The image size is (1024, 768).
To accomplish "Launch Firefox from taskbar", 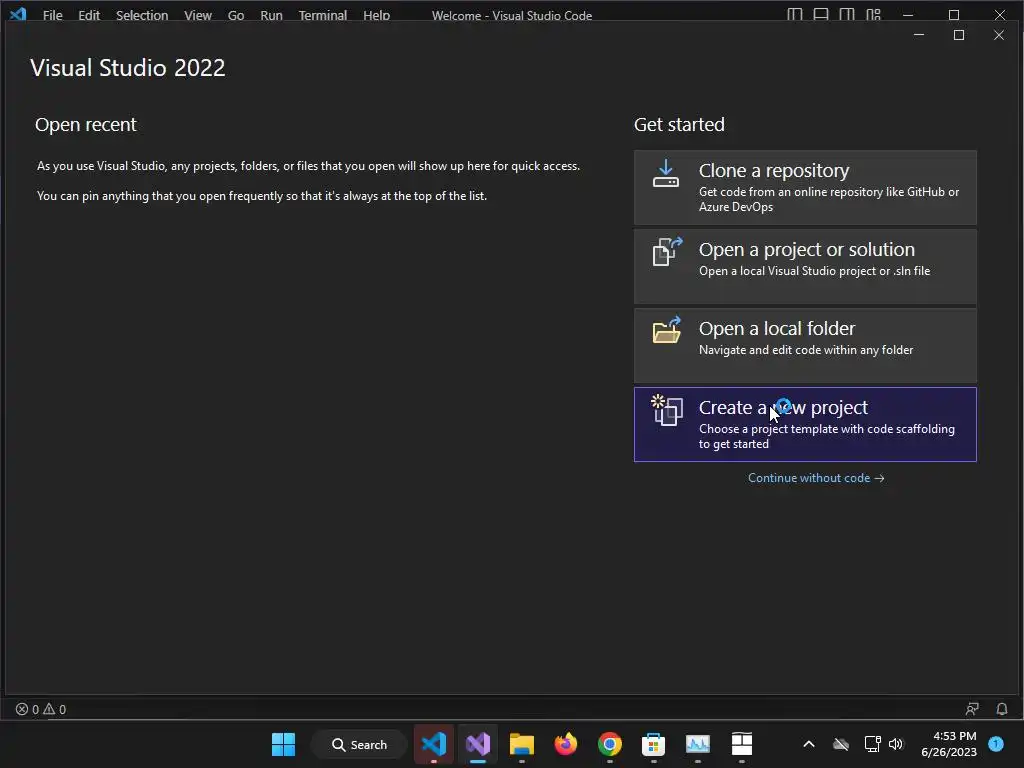I will tap(566, 744).
